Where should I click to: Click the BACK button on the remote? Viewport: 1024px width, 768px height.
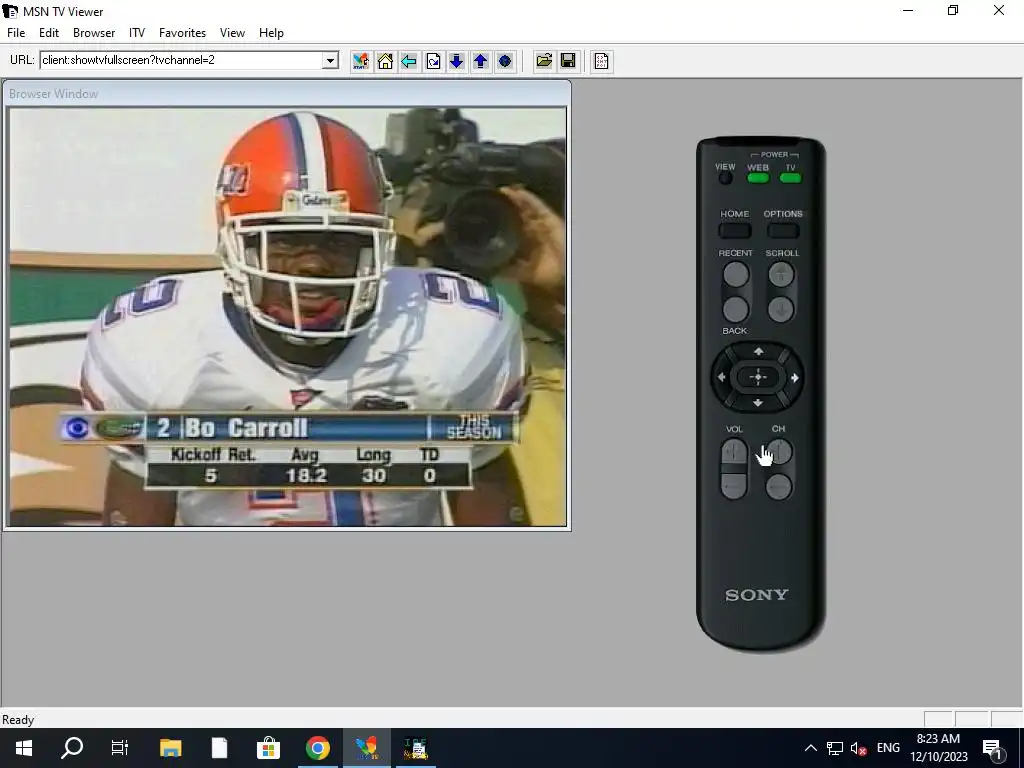pos(736,309)
